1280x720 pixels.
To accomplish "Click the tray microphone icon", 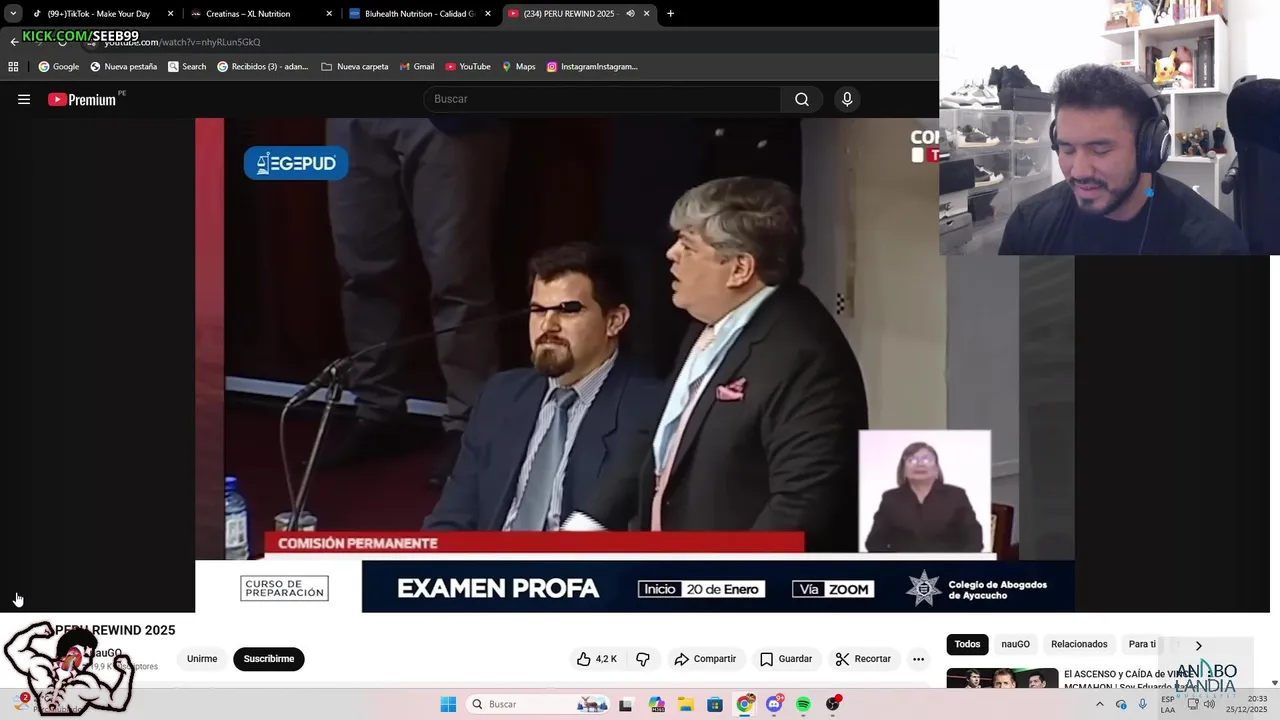I will click(x=1143, y=704).
